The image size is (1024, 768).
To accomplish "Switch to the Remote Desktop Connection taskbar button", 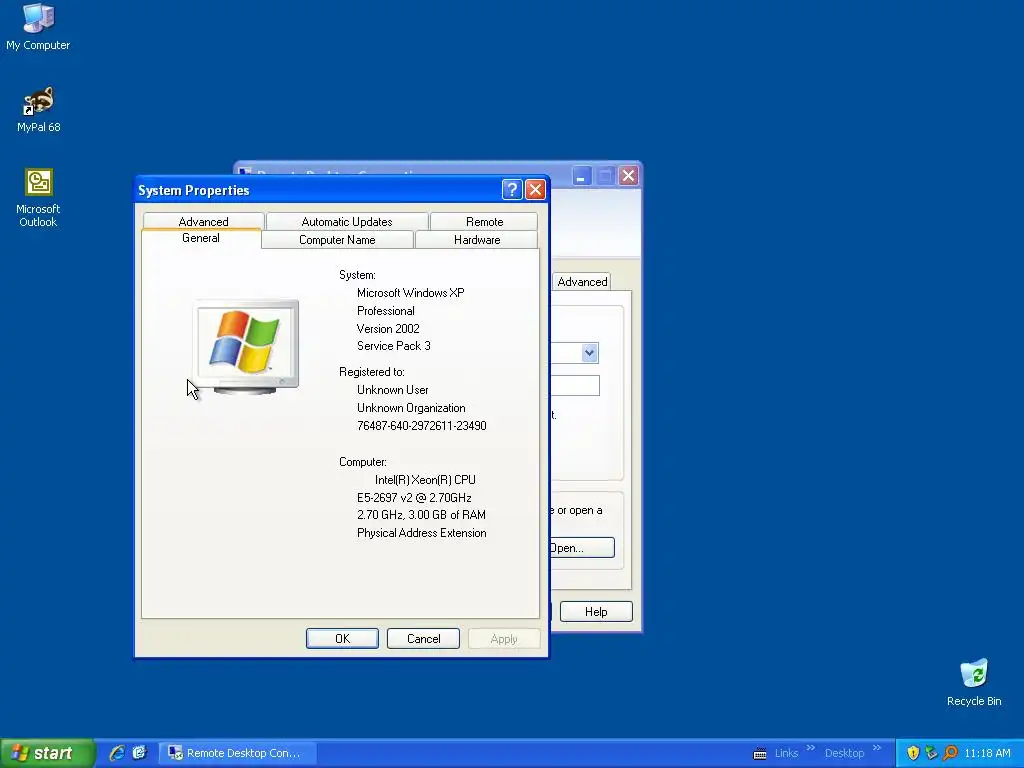I will point(238,753).
